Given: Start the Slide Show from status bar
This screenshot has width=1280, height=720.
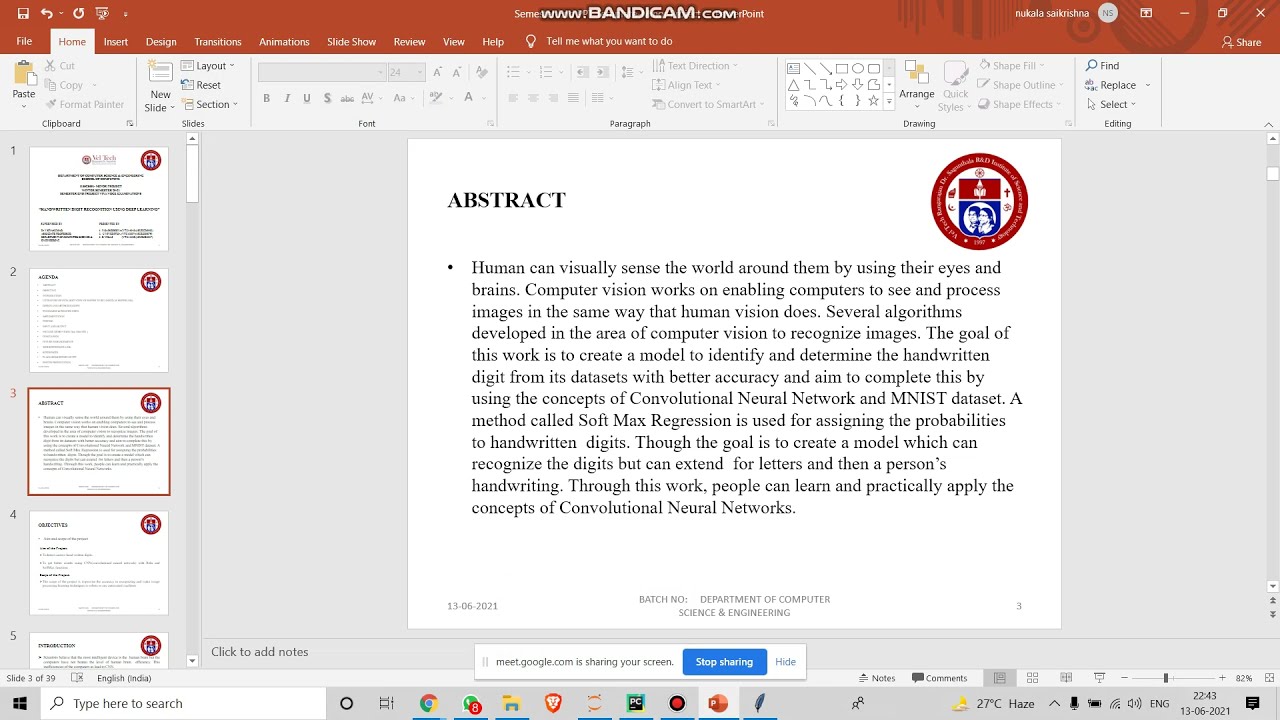Looking at the screenshot, I should coord(1097,678).
